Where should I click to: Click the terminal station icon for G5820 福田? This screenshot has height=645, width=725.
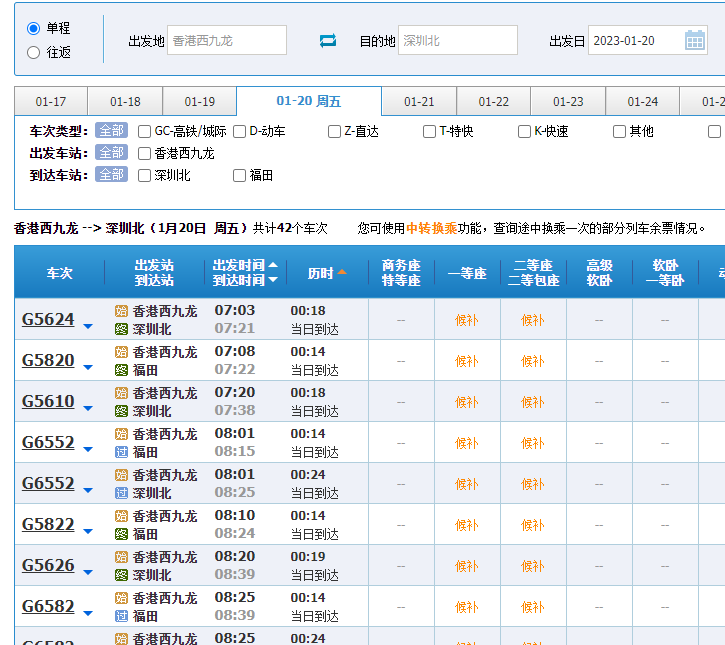click(122, 370)
